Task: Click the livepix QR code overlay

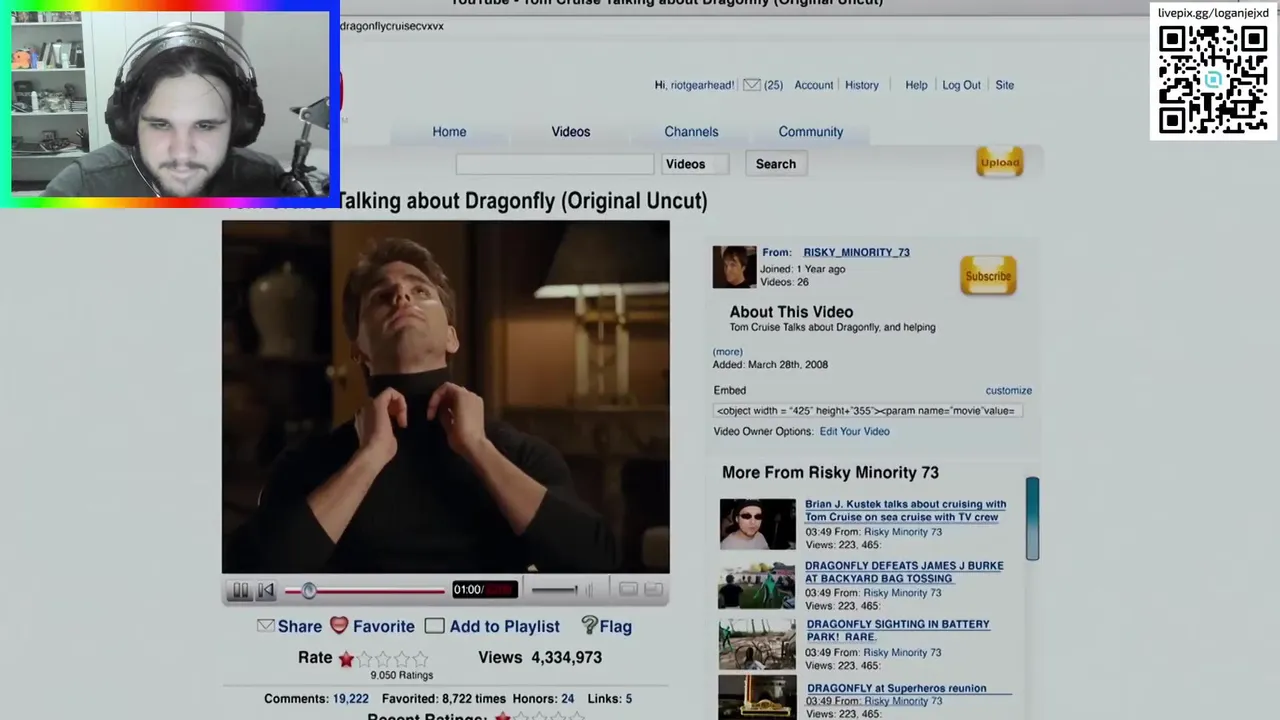Action: point(1213,80)
